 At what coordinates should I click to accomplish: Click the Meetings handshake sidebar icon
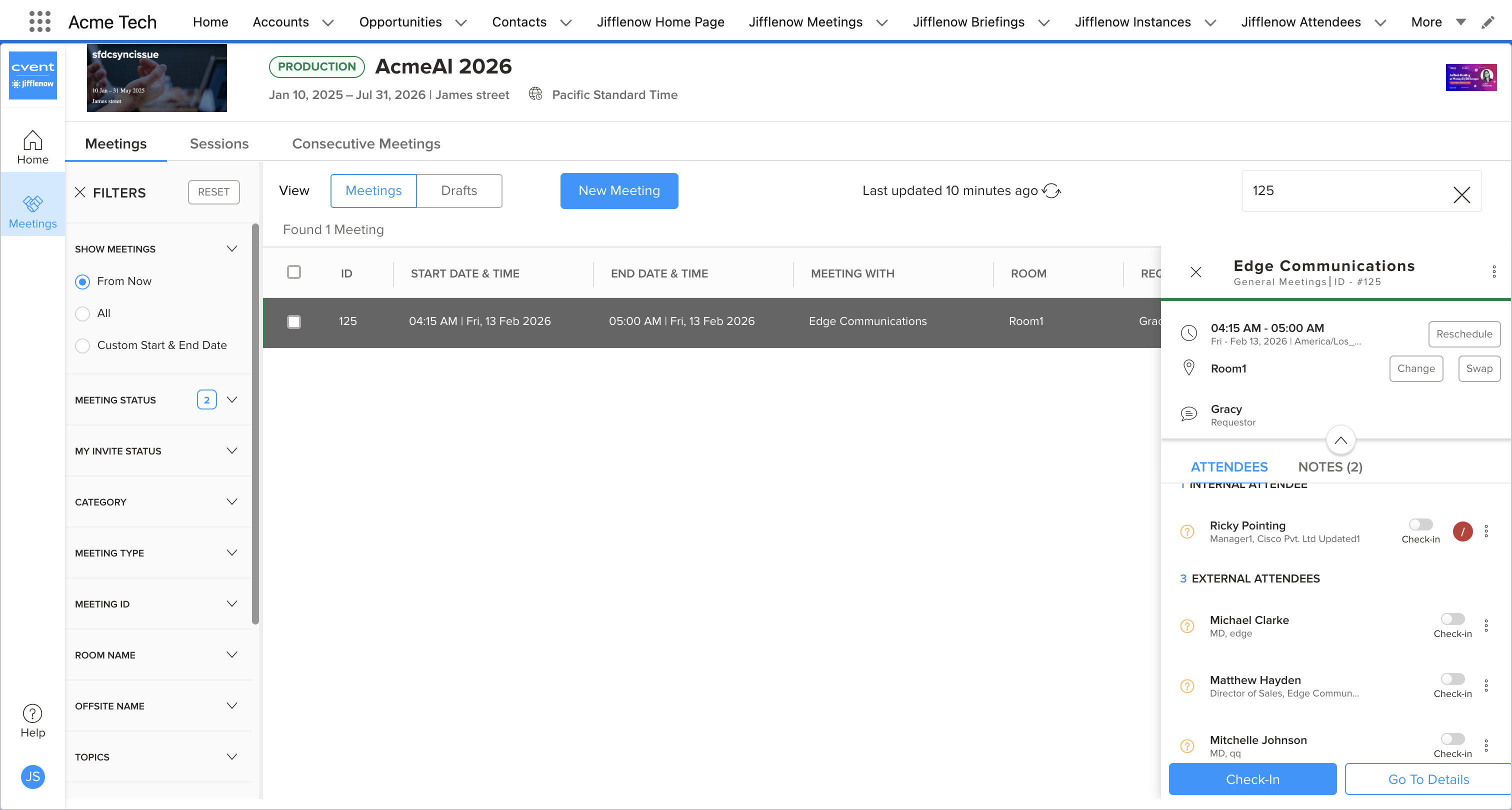click(32, 203)
